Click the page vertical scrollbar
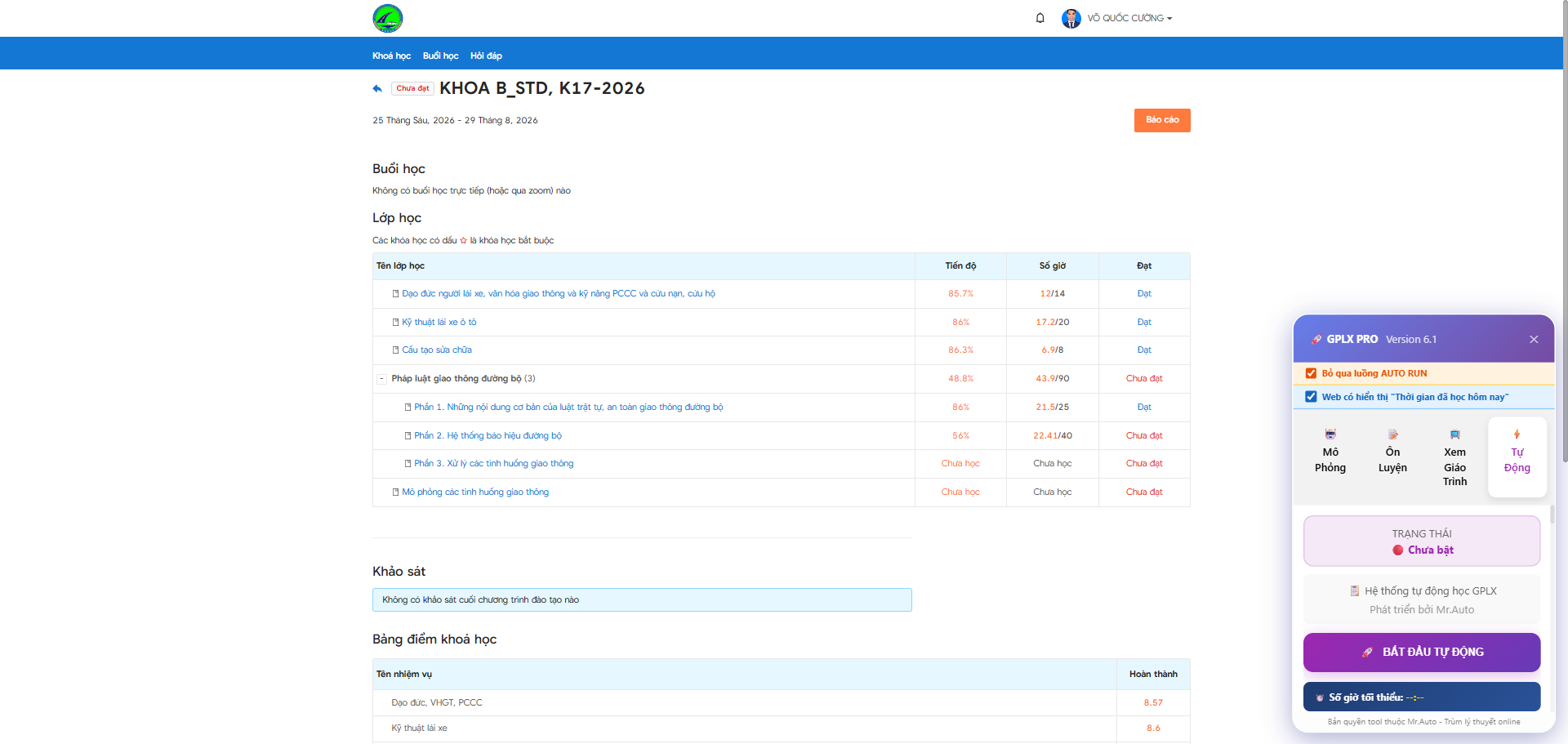 tap(1564, 231)
